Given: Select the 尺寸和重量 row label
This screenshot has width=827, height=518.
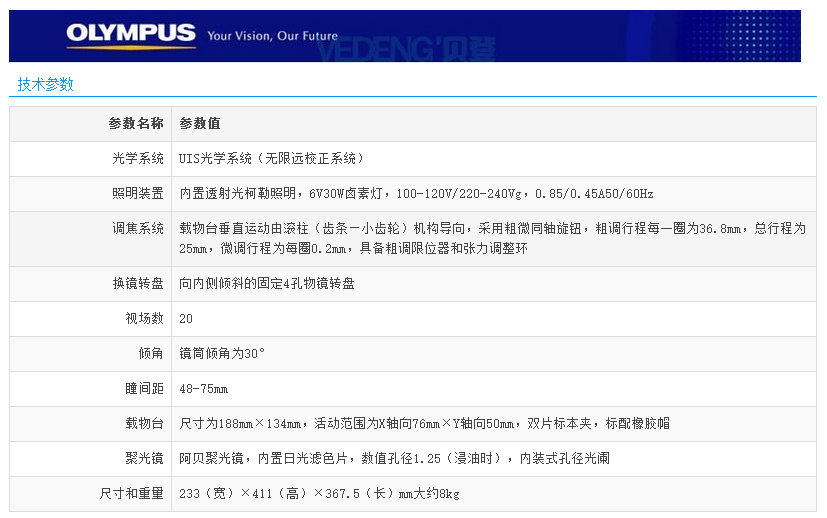Looking at the screenshot, I should pos(132,493).
